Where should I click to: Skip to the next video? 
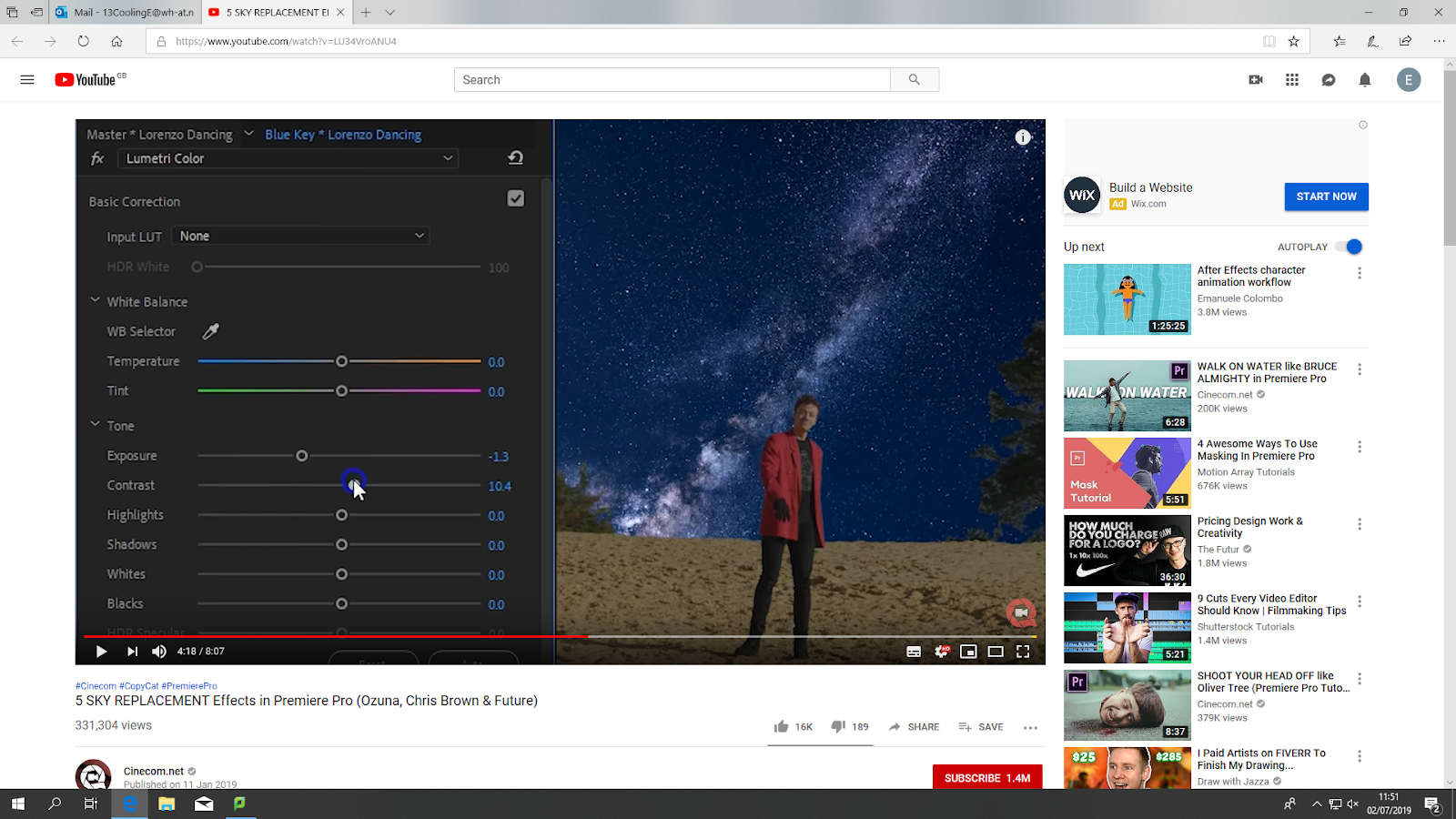(132, 652)
